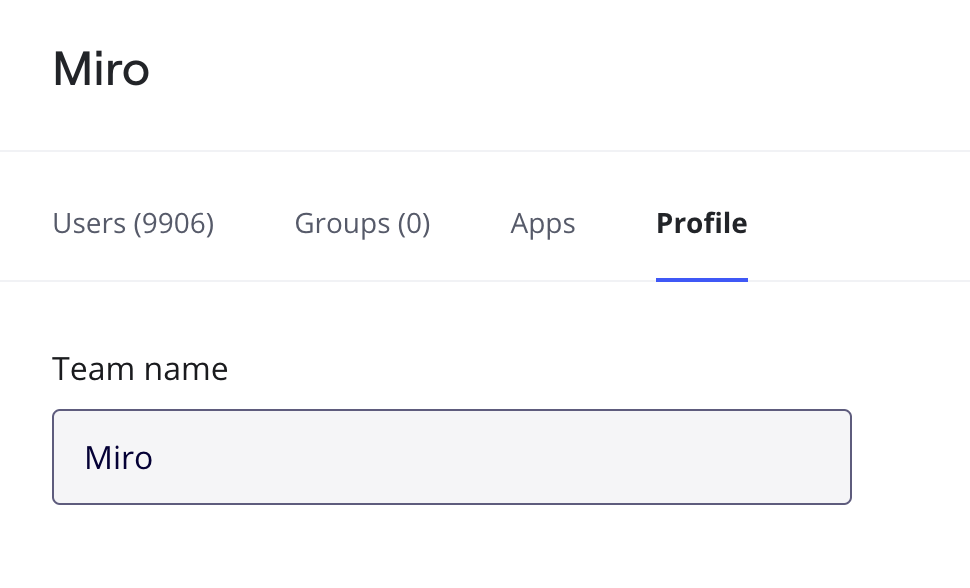Place cursor in the Miro text box
This screenshot has width=970, height=588.
tap(451, 457)
